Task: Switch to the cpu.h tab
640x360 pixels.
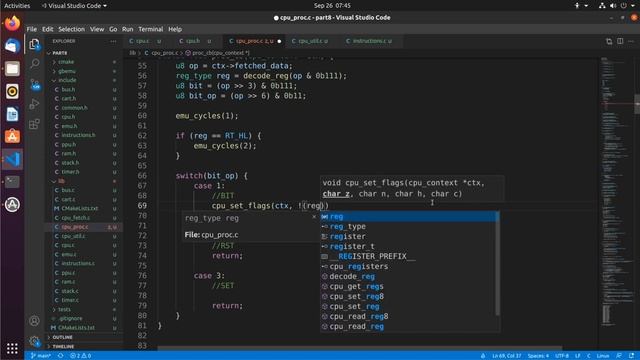Action: click(x=193, y=41)
